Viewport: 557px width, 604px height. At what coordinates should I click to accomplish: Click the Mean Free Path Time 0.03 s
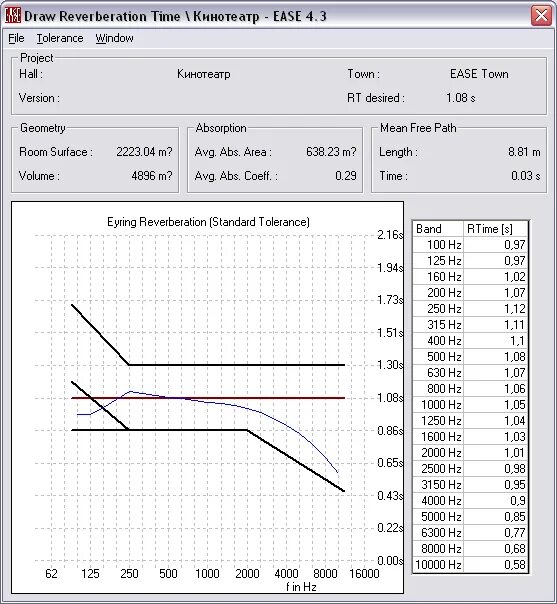pyautogui.click(x=525, y=176)
